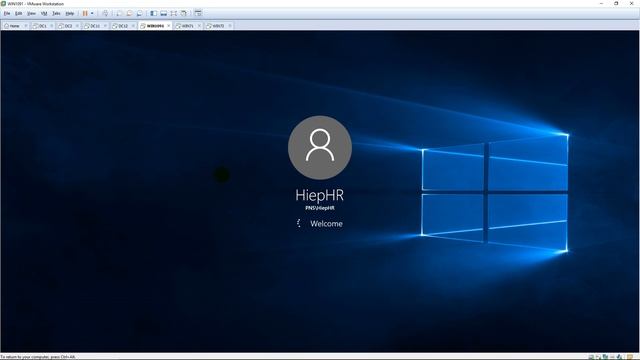Image resolution: width=640 pixels, height=360 pixels.
Task: Revert the virtual machine to its snapshot
Action: [129, 13]
